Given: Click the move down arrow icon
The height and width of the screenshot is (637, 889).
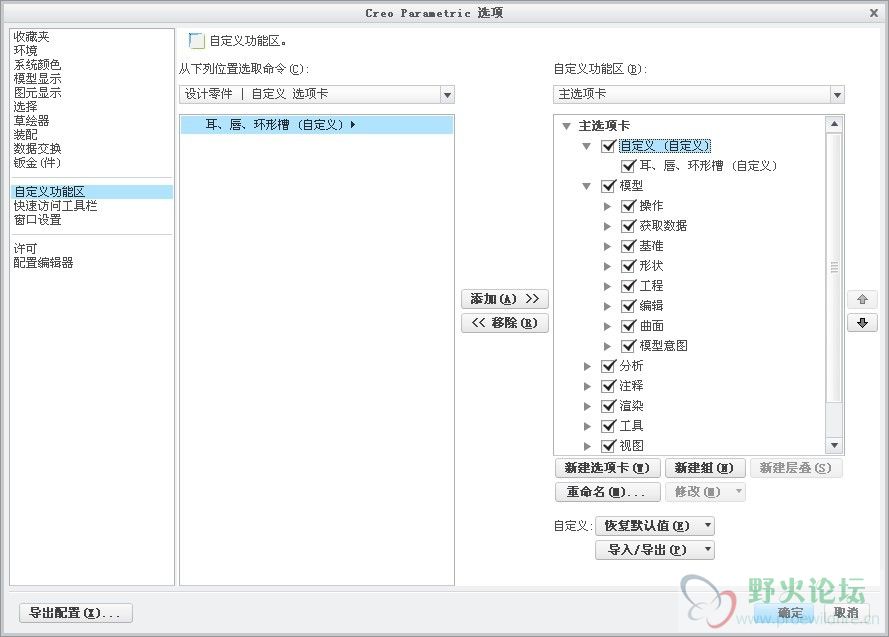Looking at the screenshot, I should [862, 323].
